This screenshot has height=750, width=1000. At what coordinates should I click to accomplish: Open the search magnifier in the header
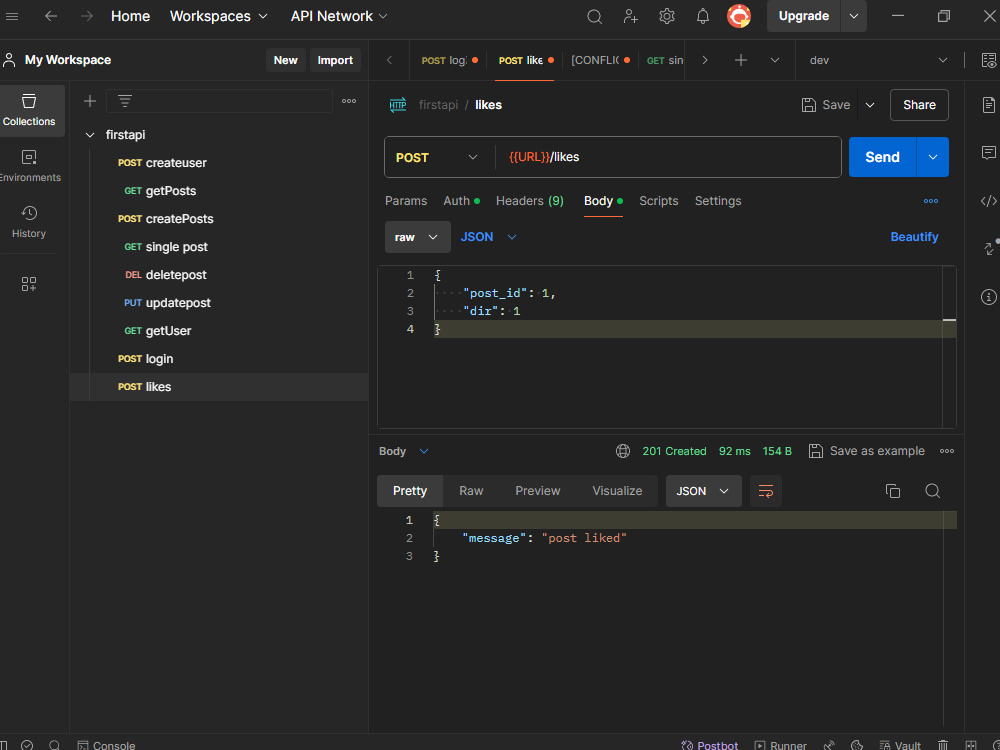point(594,17)
